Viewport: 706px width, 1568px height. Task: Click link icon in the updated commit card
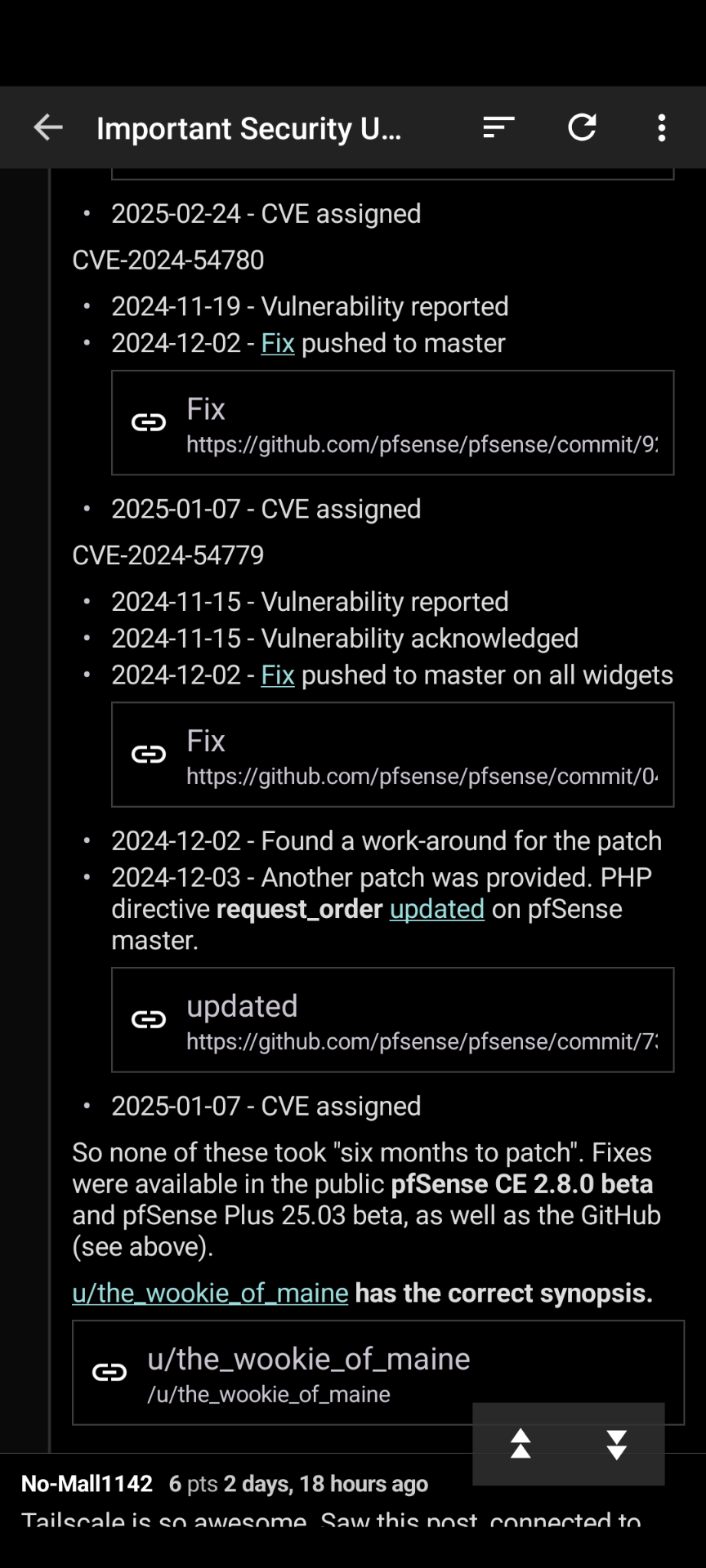pyautogui.click(x=149, y=1019)
